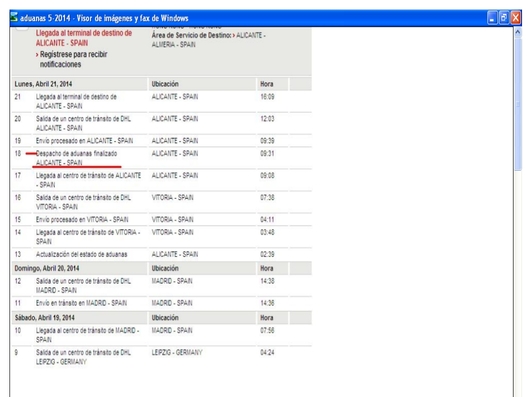Click event number 21 in the list

tap(18, 97)
